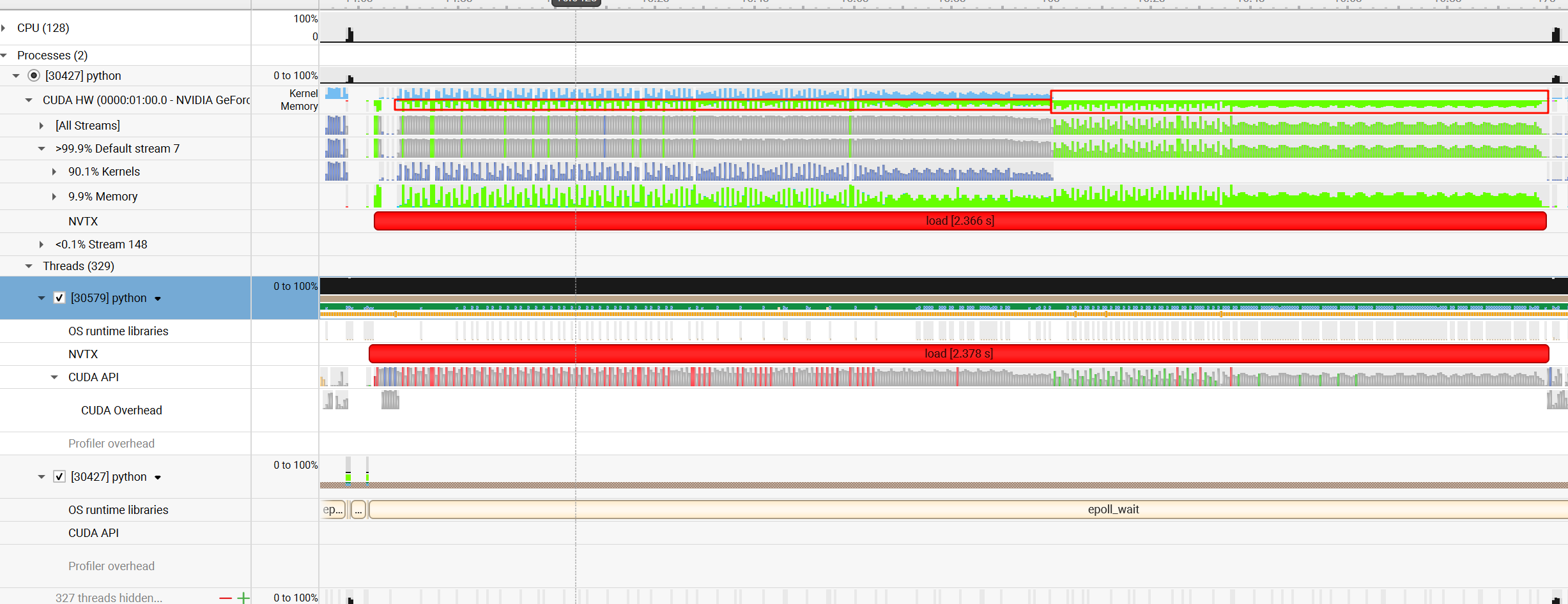
Task: Collapse the CUDA API row under thread 30579
Action: 54,377
